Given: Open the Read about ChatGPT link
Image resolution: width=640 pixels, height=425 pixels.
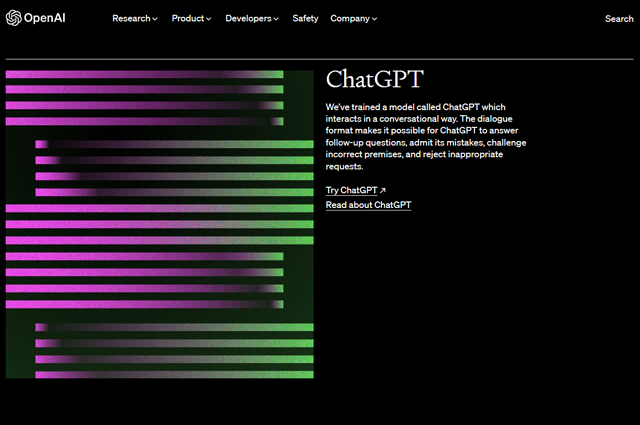Looking at the screenshot, I should (x=368, y=205).
